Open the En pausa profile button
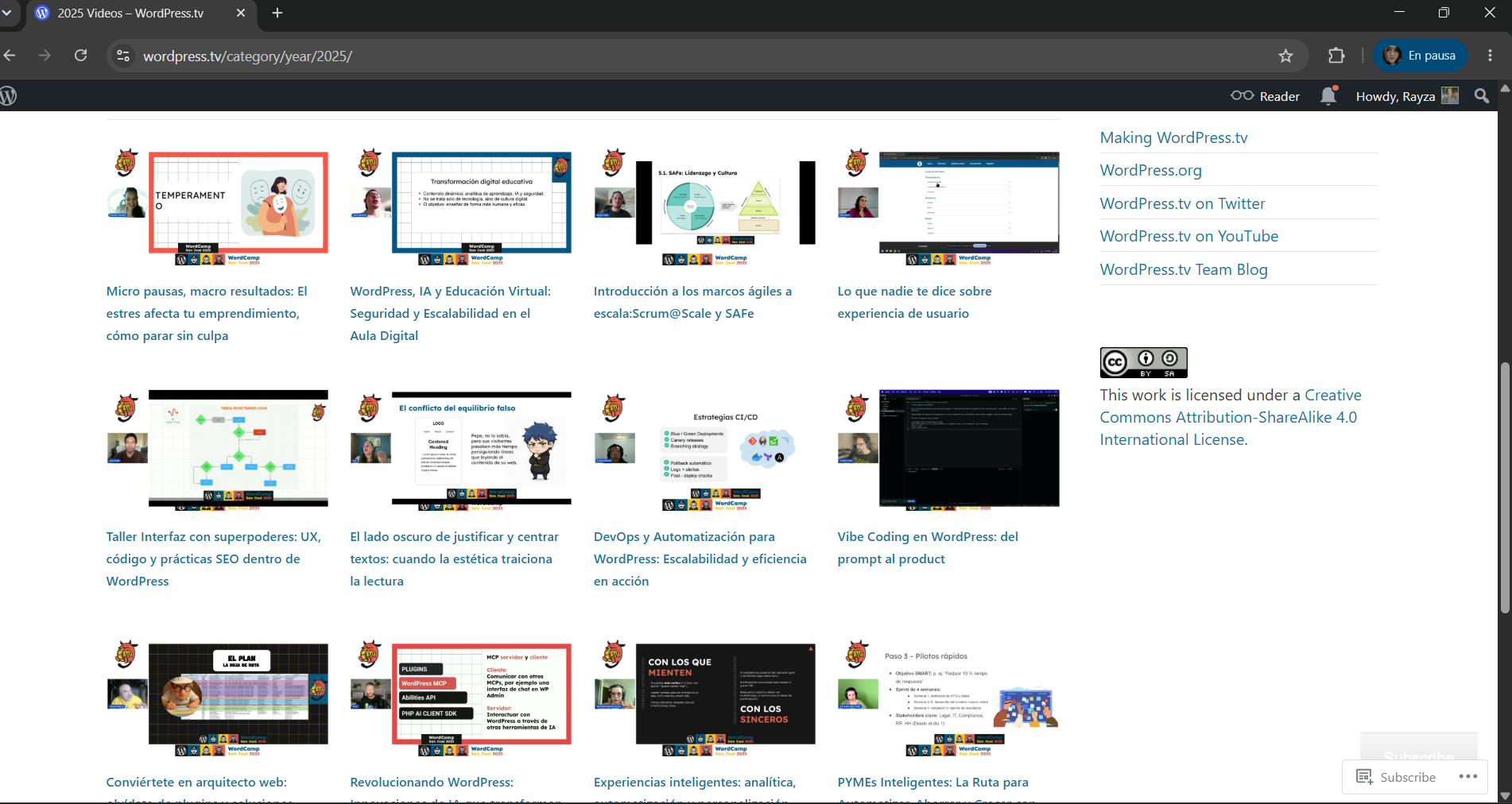1512x804 pixels. 1420,56
